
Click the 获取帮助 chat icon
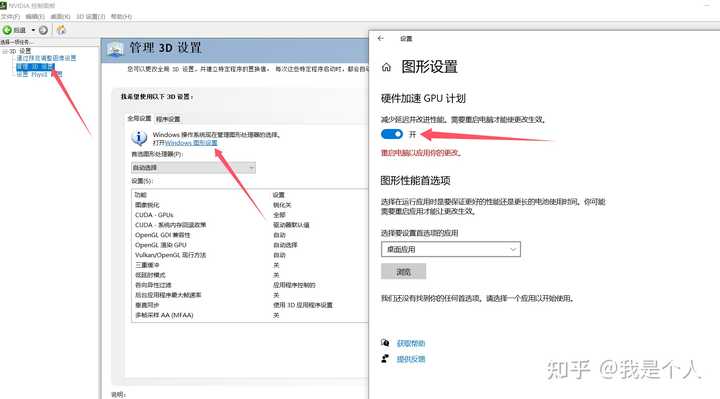(x=385, y=343)
